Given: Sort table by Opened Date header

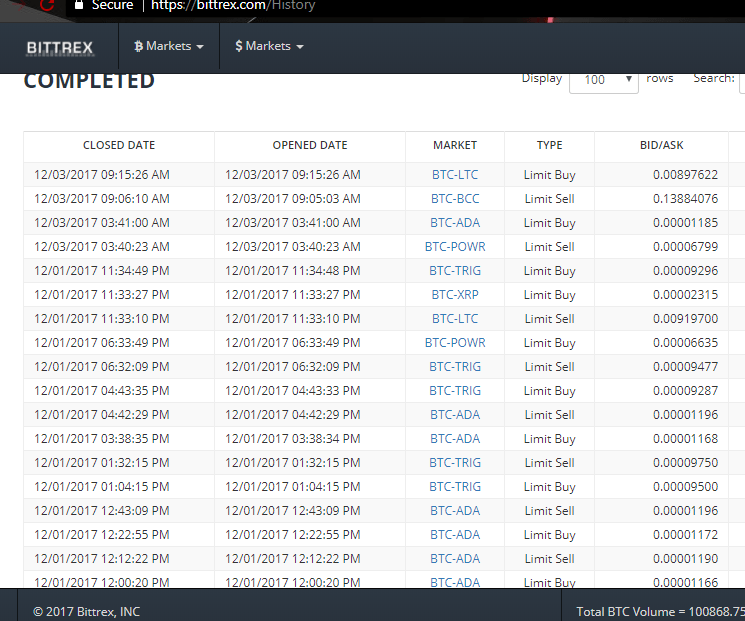Looking at the screenshot, I should [x=310, y=145].
